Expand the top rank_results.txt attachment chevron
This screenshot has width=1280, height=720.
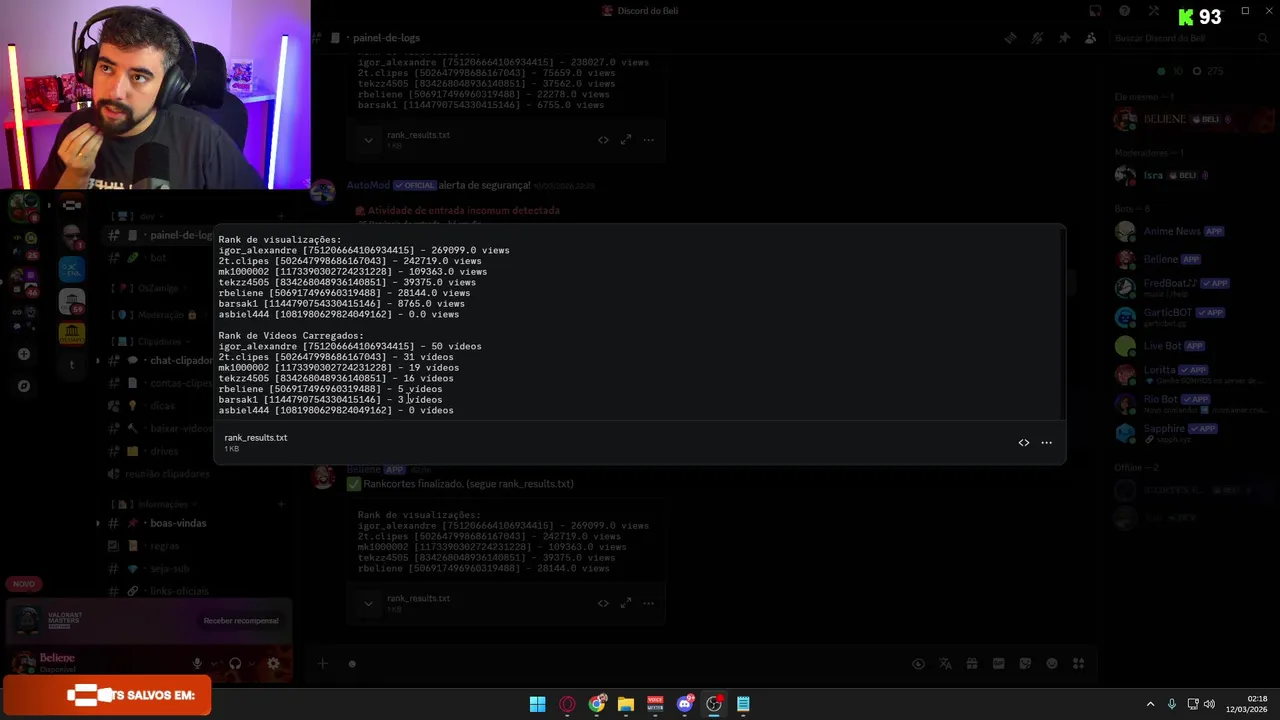[x=368, y=140]
